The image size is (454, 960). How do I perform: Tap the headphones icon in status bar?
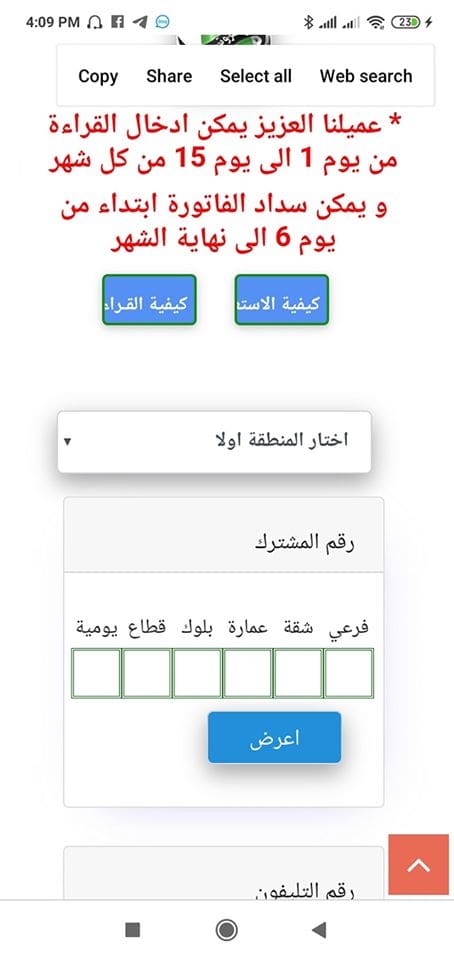pyautogui.click(x=95, y=23)
